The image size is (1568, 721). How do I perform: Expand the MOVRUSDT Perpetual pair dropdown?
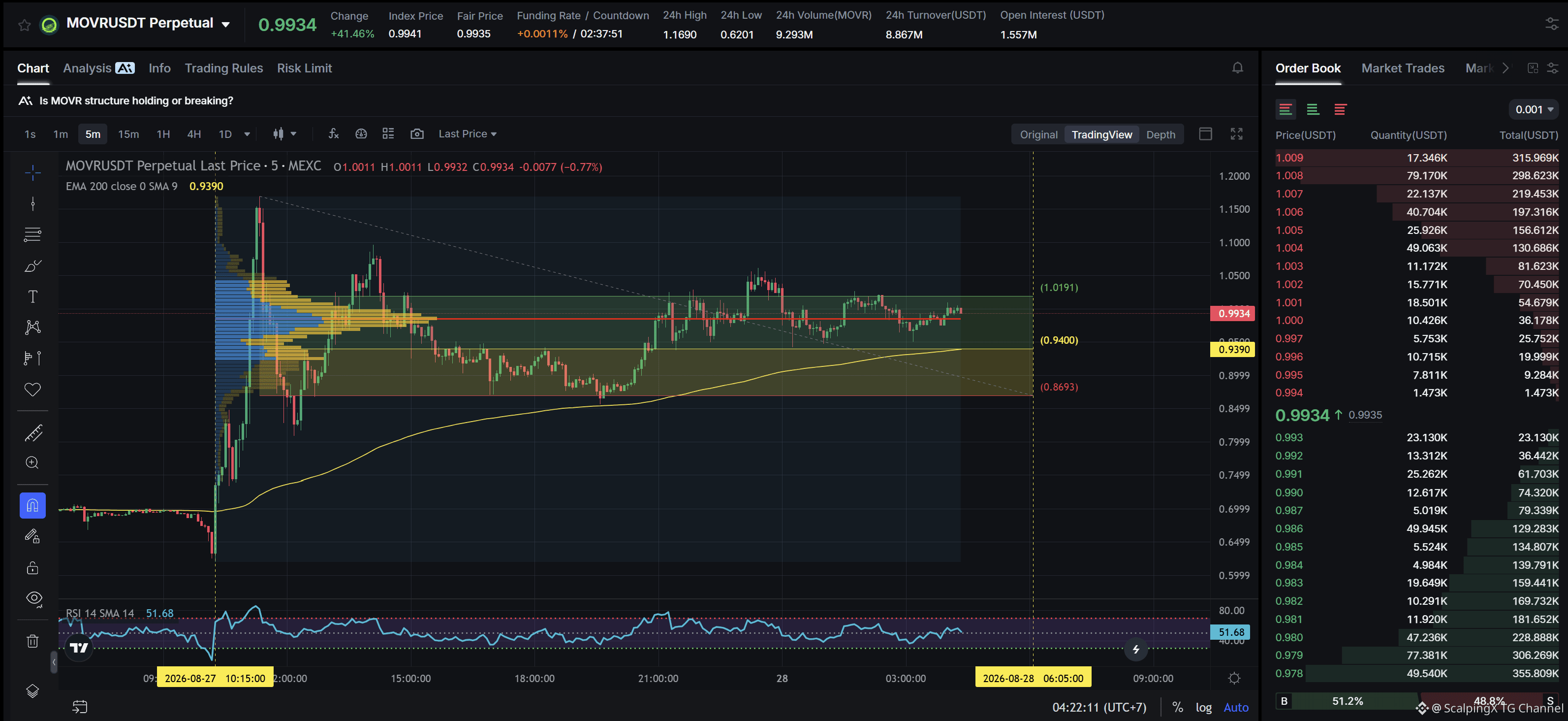click(226, 24)
